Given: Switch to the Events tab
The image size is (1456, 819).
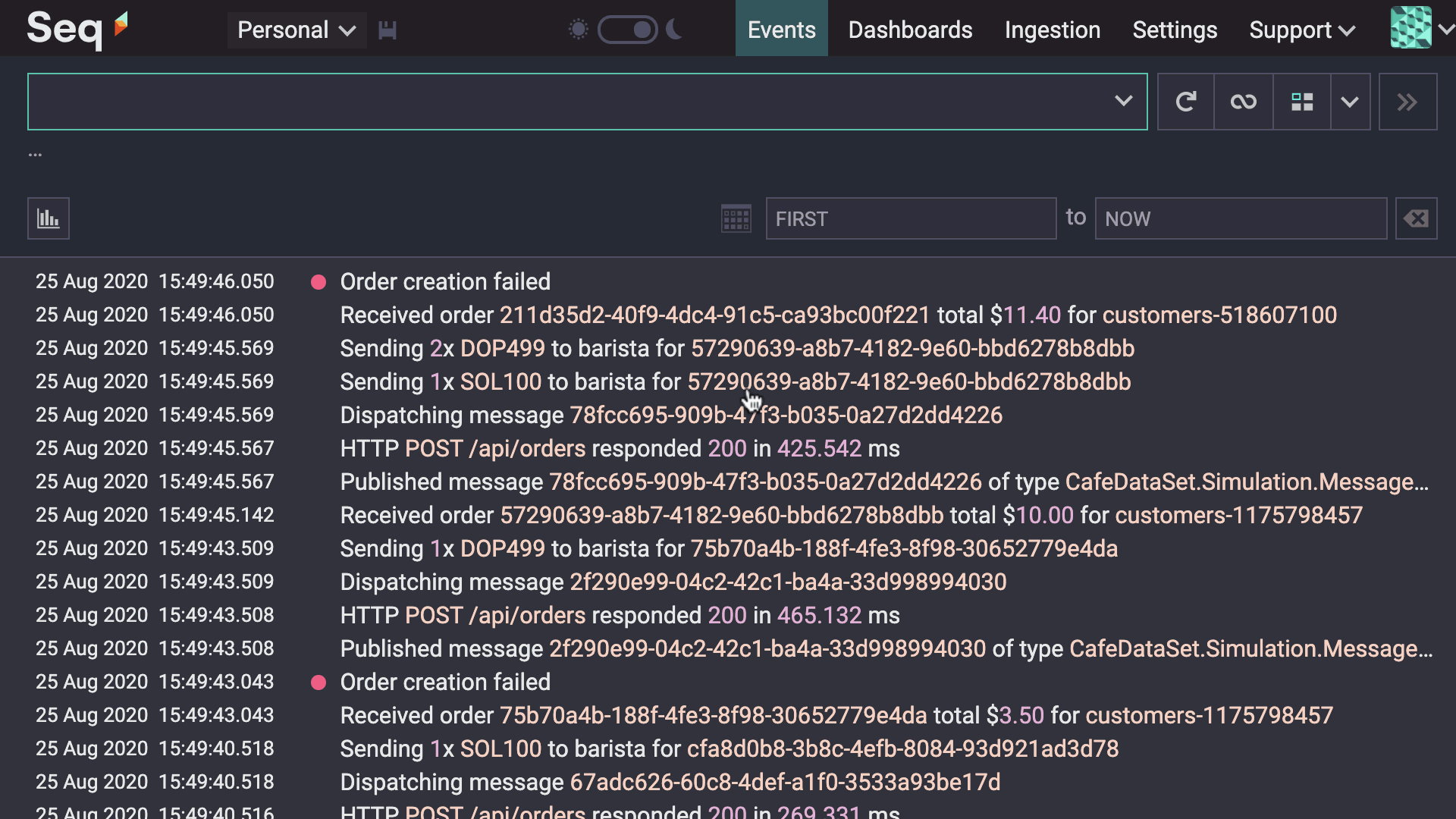Looking at the screenshot, I should (x=781, y=29).
